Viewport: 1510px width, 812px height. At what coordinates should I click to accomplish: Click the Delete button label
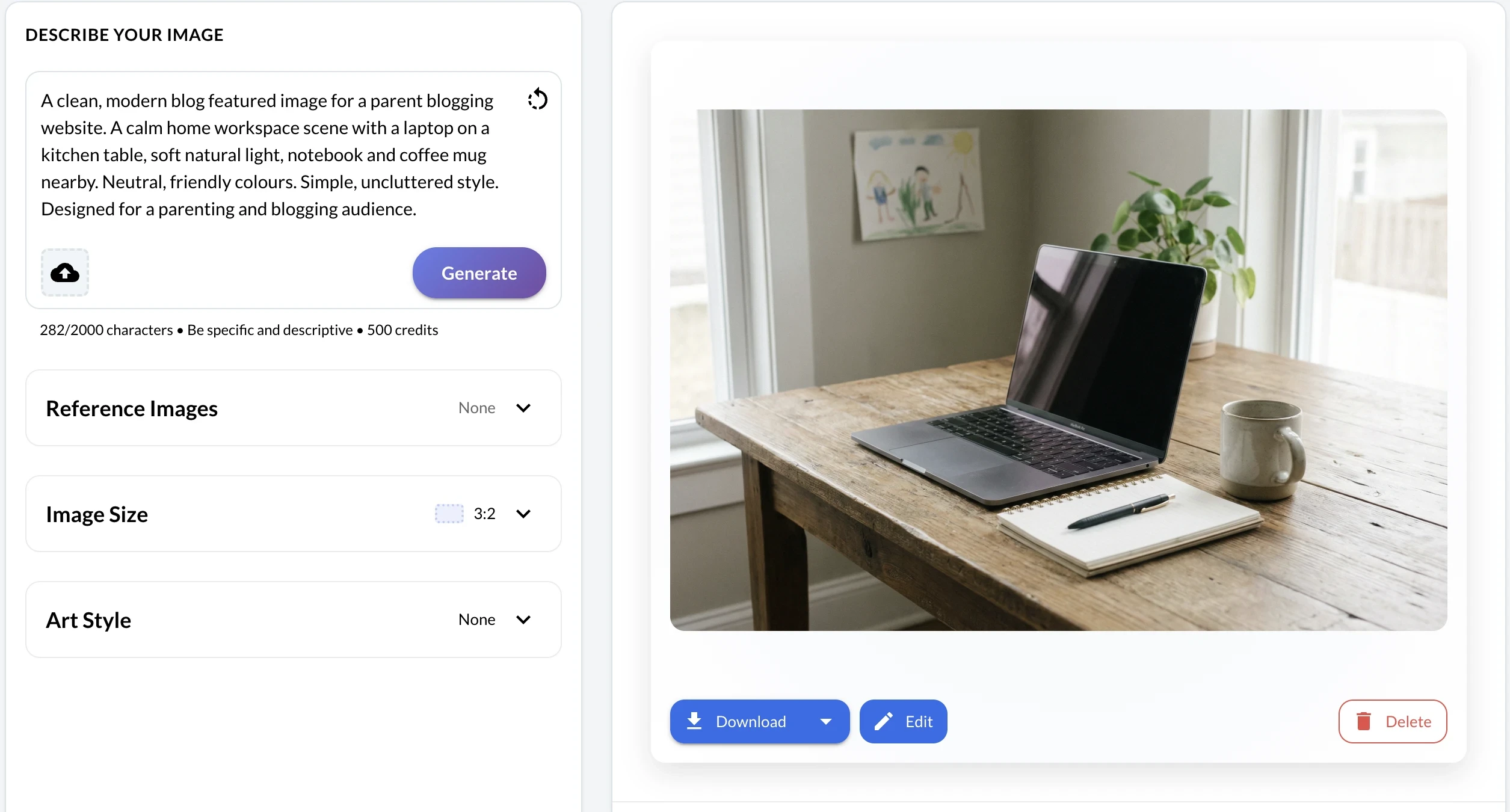pos(1408,721)
